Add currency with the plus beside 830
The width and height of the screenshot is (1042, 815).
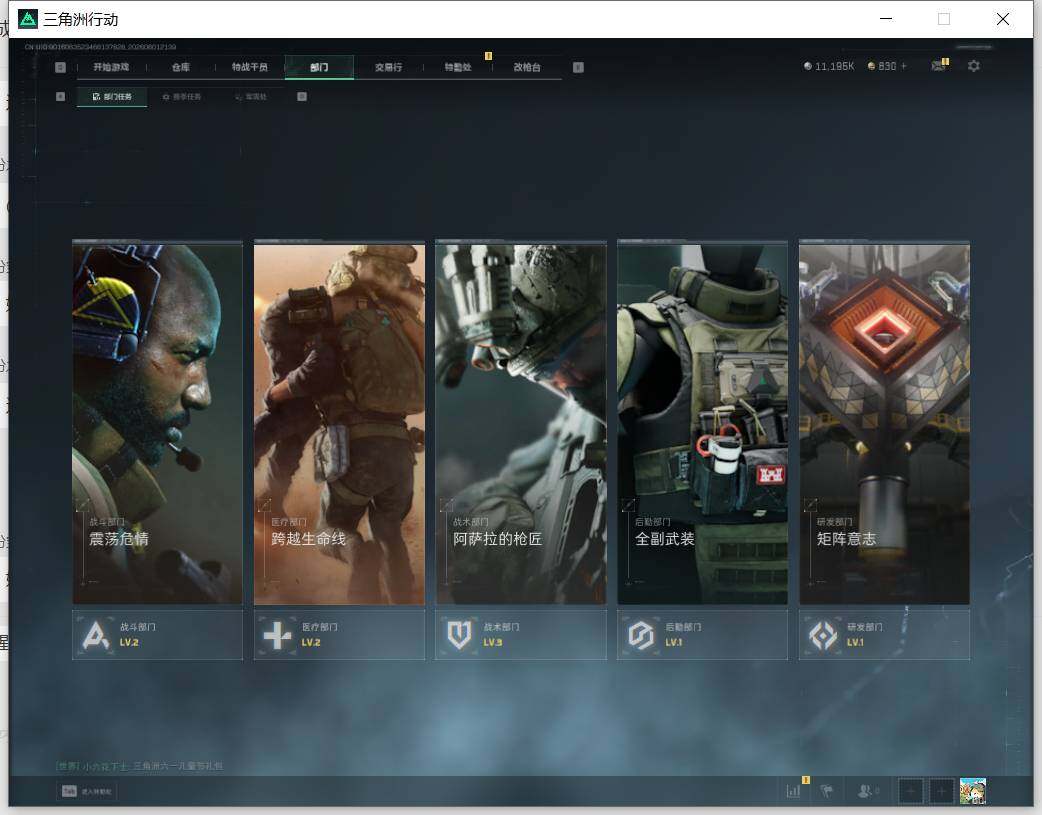tap(904, 66)
